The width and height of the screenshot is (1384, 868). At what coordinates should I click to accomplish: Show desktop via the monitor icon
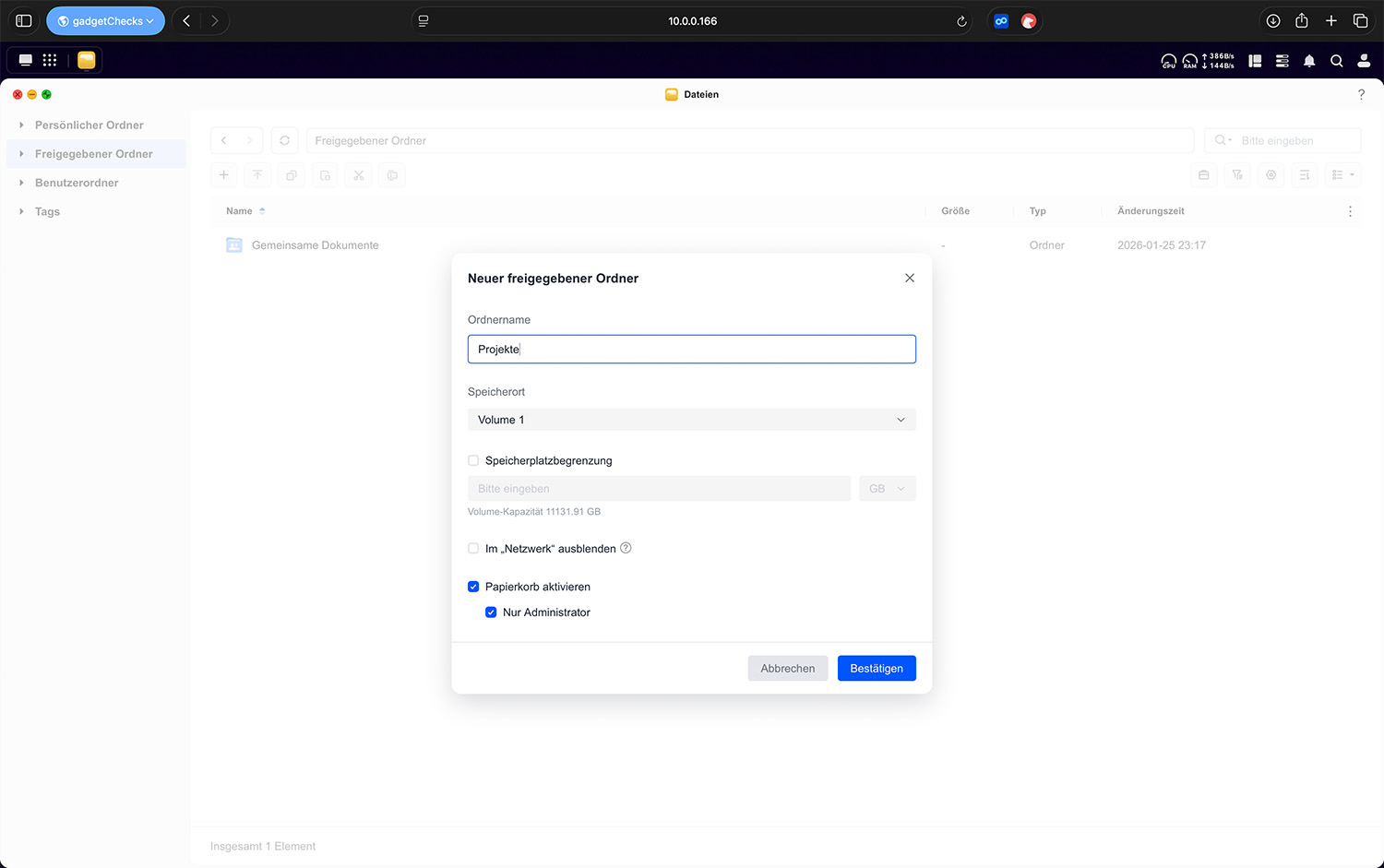click(26, 60)
